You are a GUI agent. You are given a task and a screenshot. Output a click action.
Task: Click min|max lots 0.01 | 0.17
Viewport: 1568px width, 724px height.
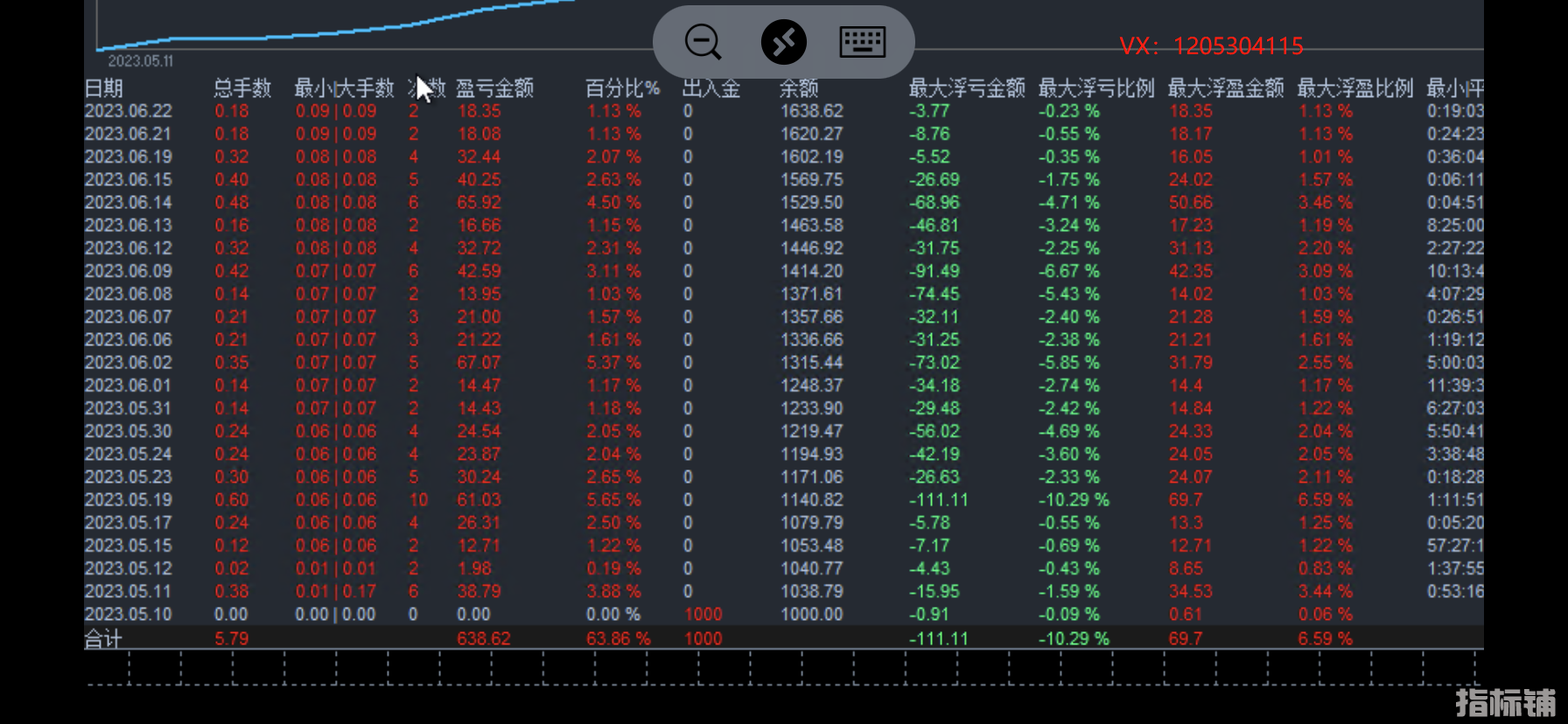click(x=336, y=591)
